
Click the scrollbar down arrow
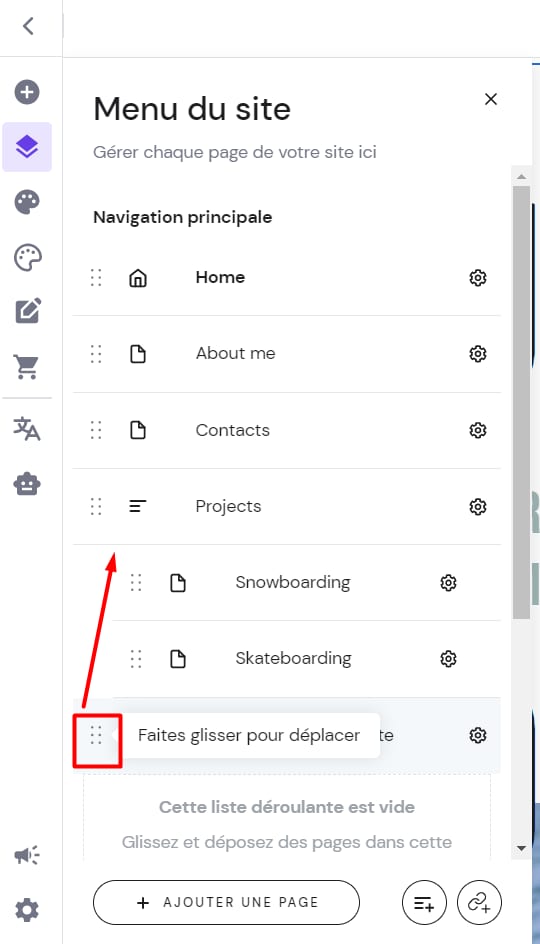point(521,848)
